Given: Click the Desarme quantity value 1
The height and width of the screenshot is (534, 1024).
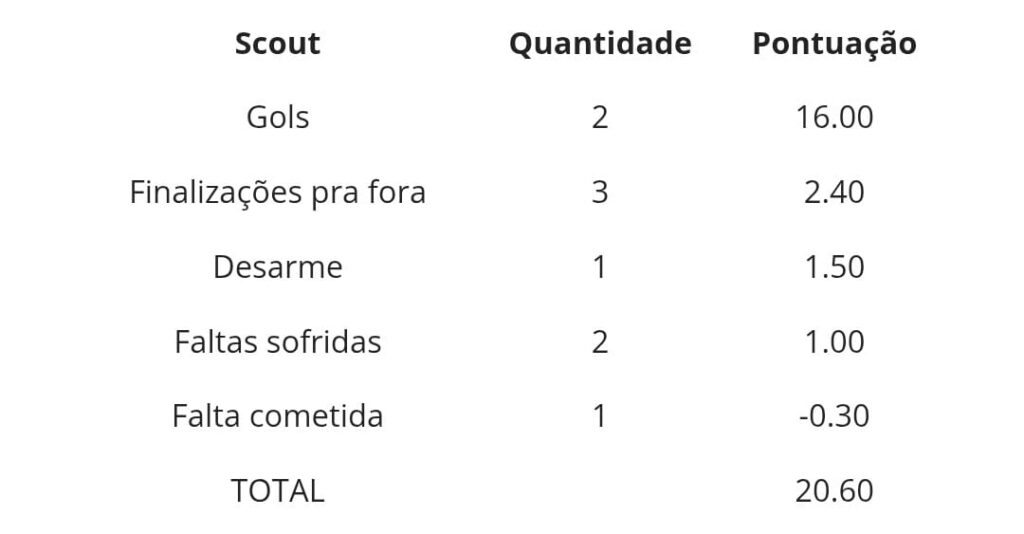Looking at the screenshot, I should coord(600,267).
